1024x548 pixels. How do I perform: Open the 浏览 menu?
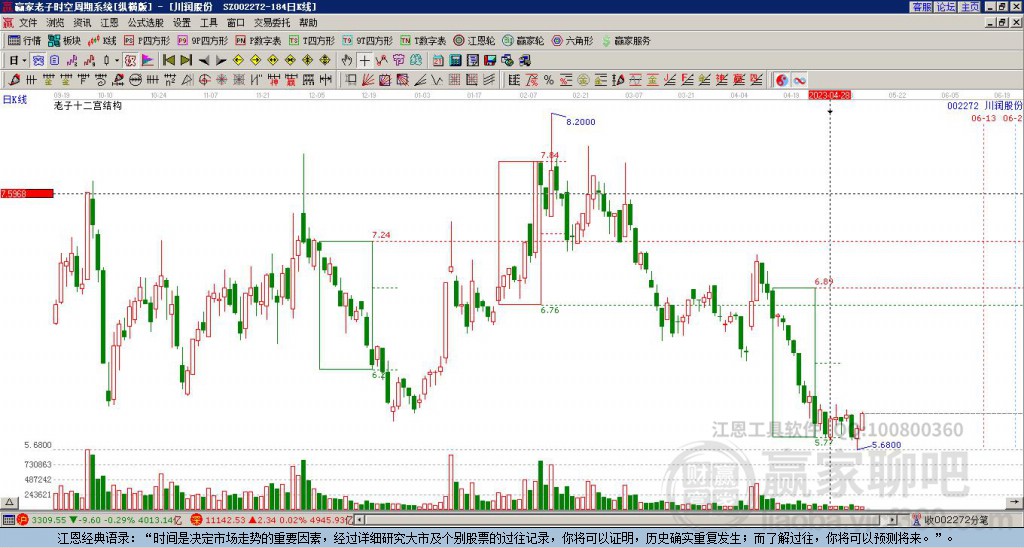tap(55, 23)
